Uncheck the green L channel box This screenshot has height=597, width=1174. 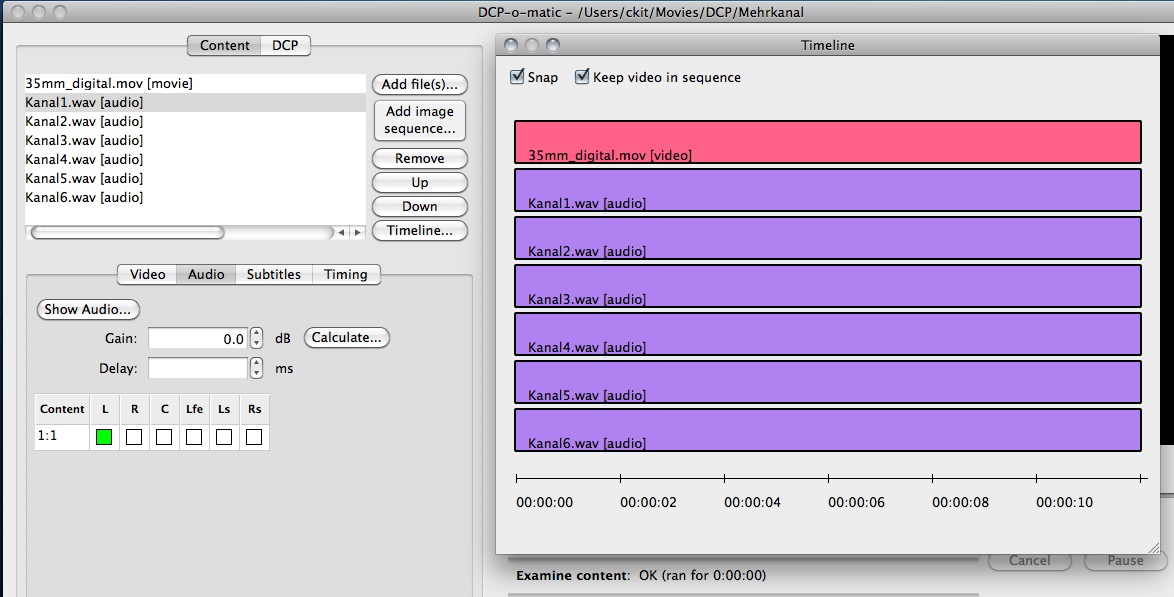coord(104,437)
